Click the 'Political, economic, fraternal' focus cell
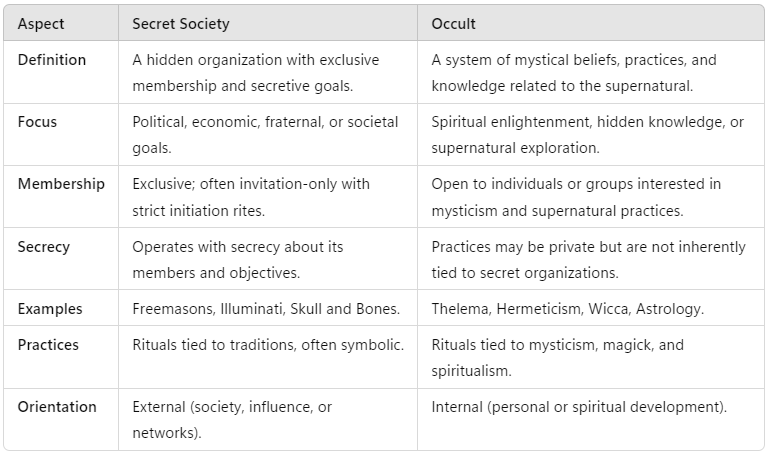The height and width of the screenshot is (456, 769). [268, 134]
